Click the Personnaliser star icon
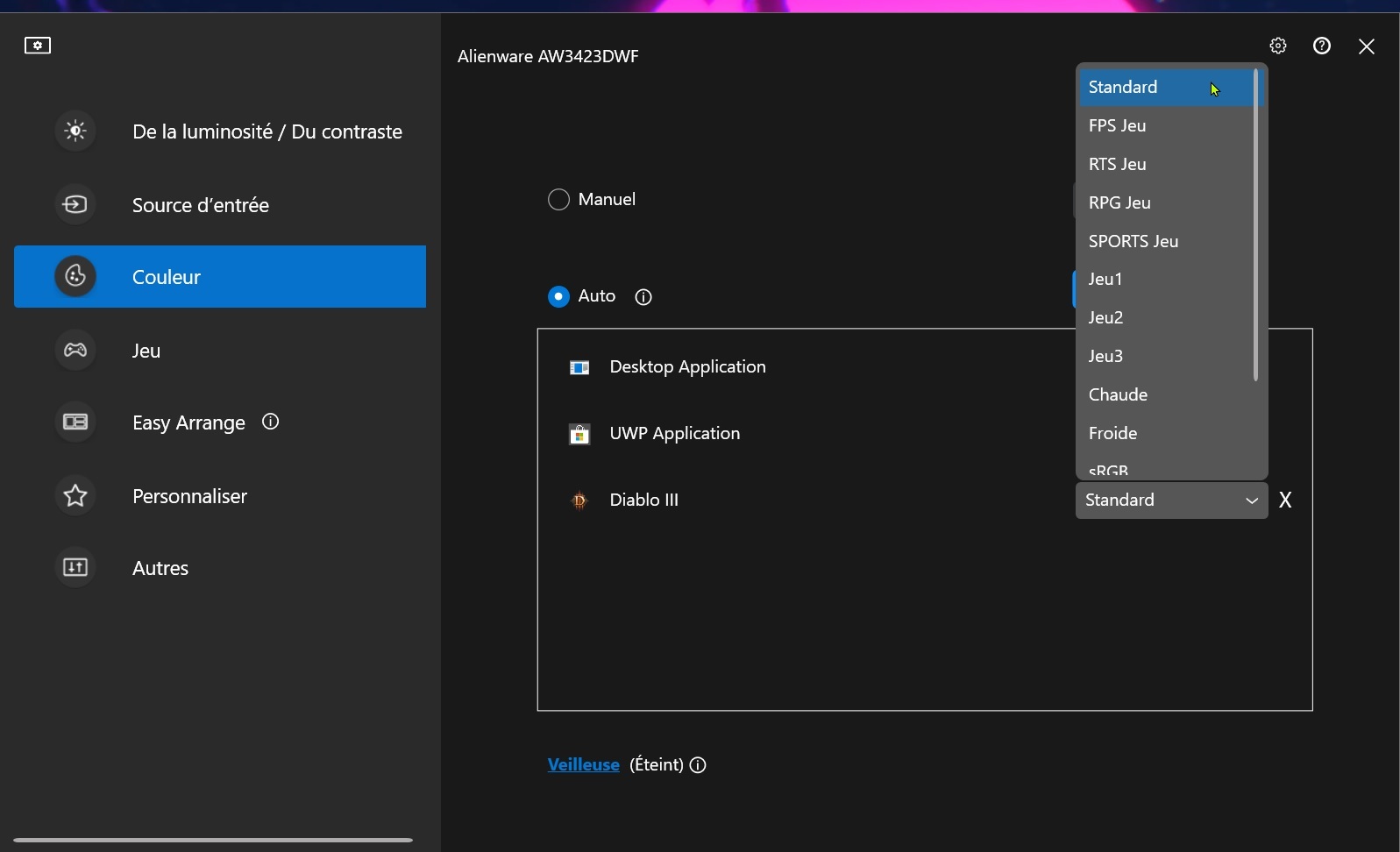 coord(75,496)
